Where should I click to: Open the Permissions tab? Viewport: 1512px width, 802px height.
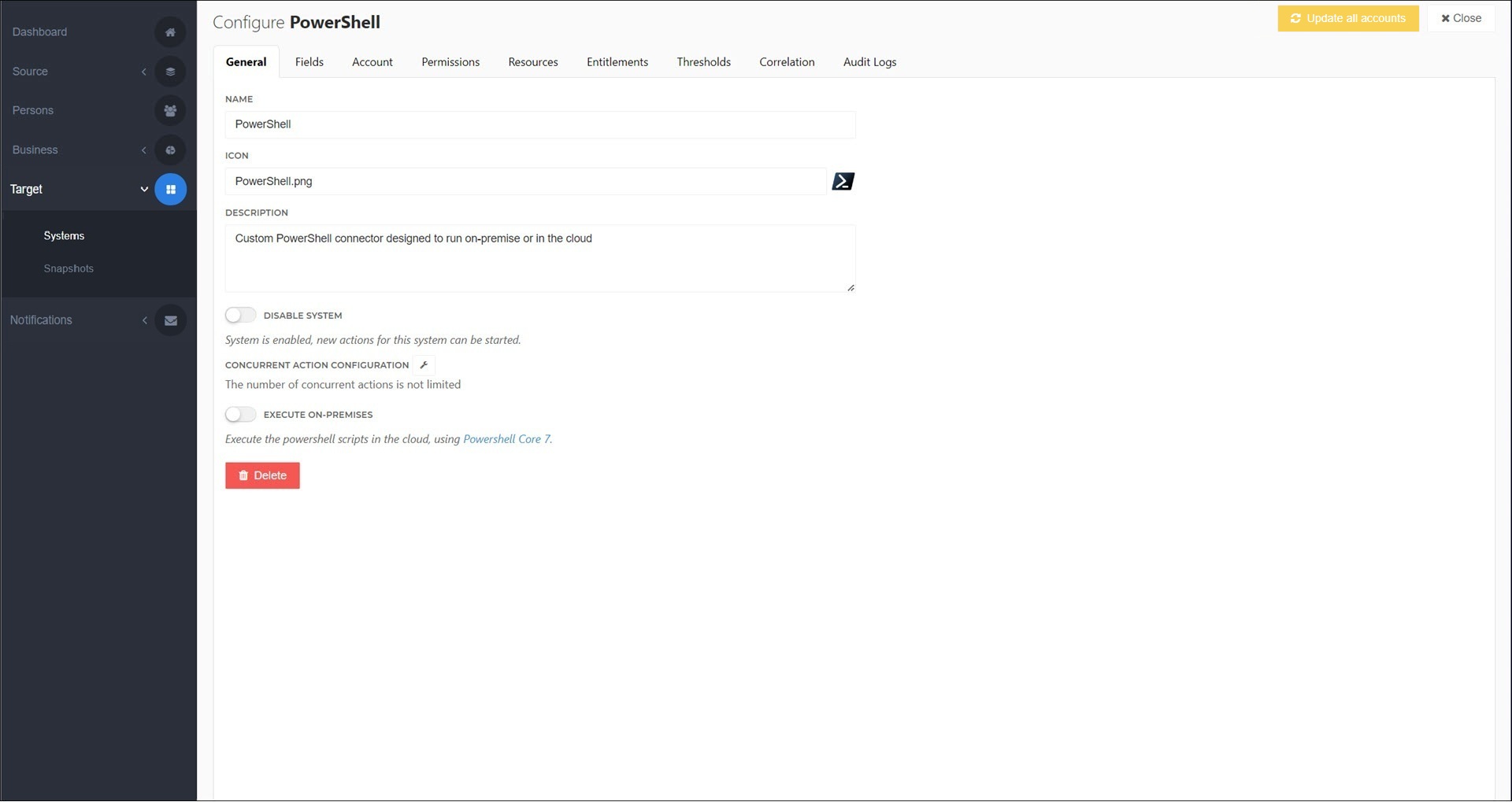point(450,62)
